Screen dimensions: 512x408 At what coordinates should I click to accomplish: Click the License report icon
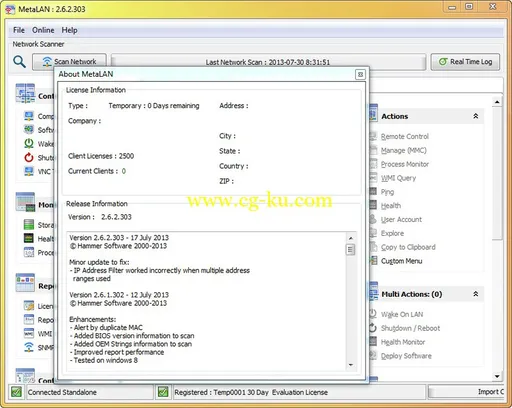pos(29,306)
